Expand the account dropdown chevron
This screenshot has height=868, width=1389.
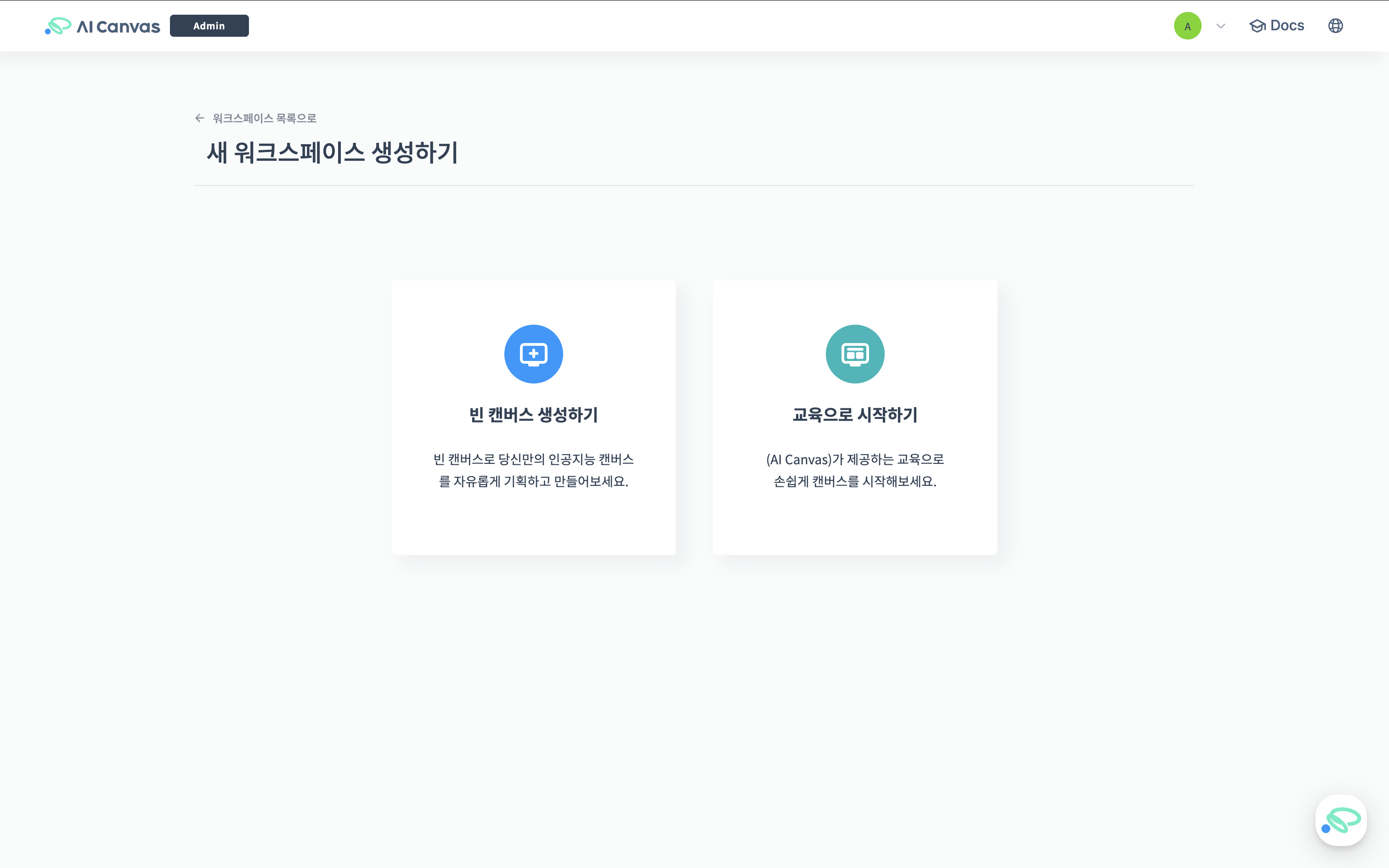click(x=1221, y=26)
